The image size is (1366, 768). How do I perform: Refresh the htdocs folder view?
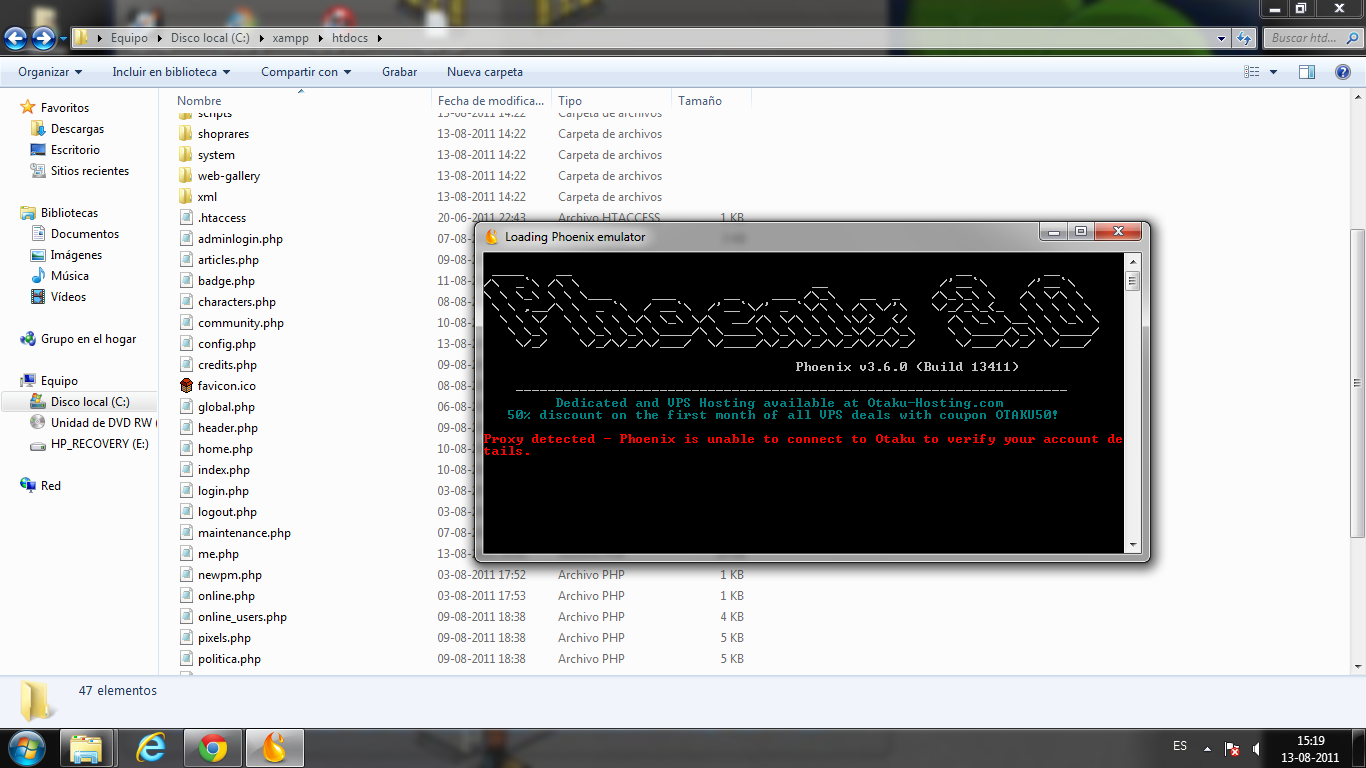click(1244, 38)
